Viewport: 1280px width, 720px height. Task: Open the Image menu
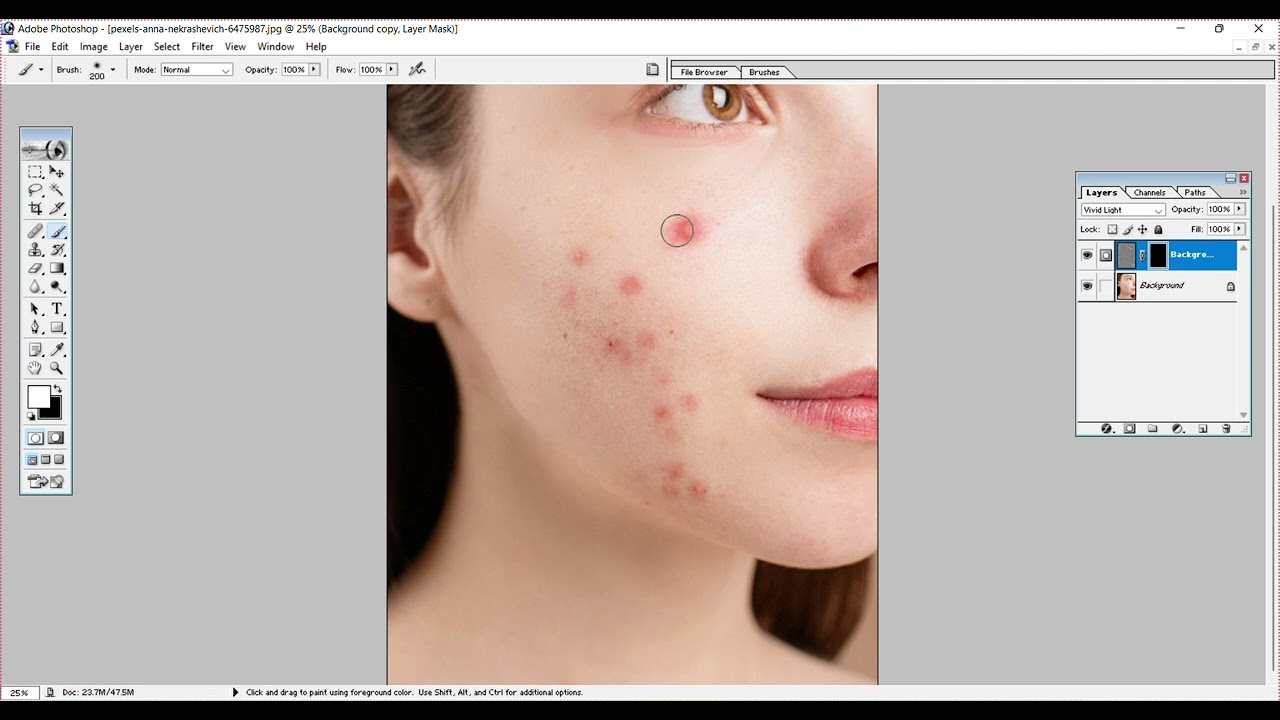pyautogui.click(x=94, y=47)
